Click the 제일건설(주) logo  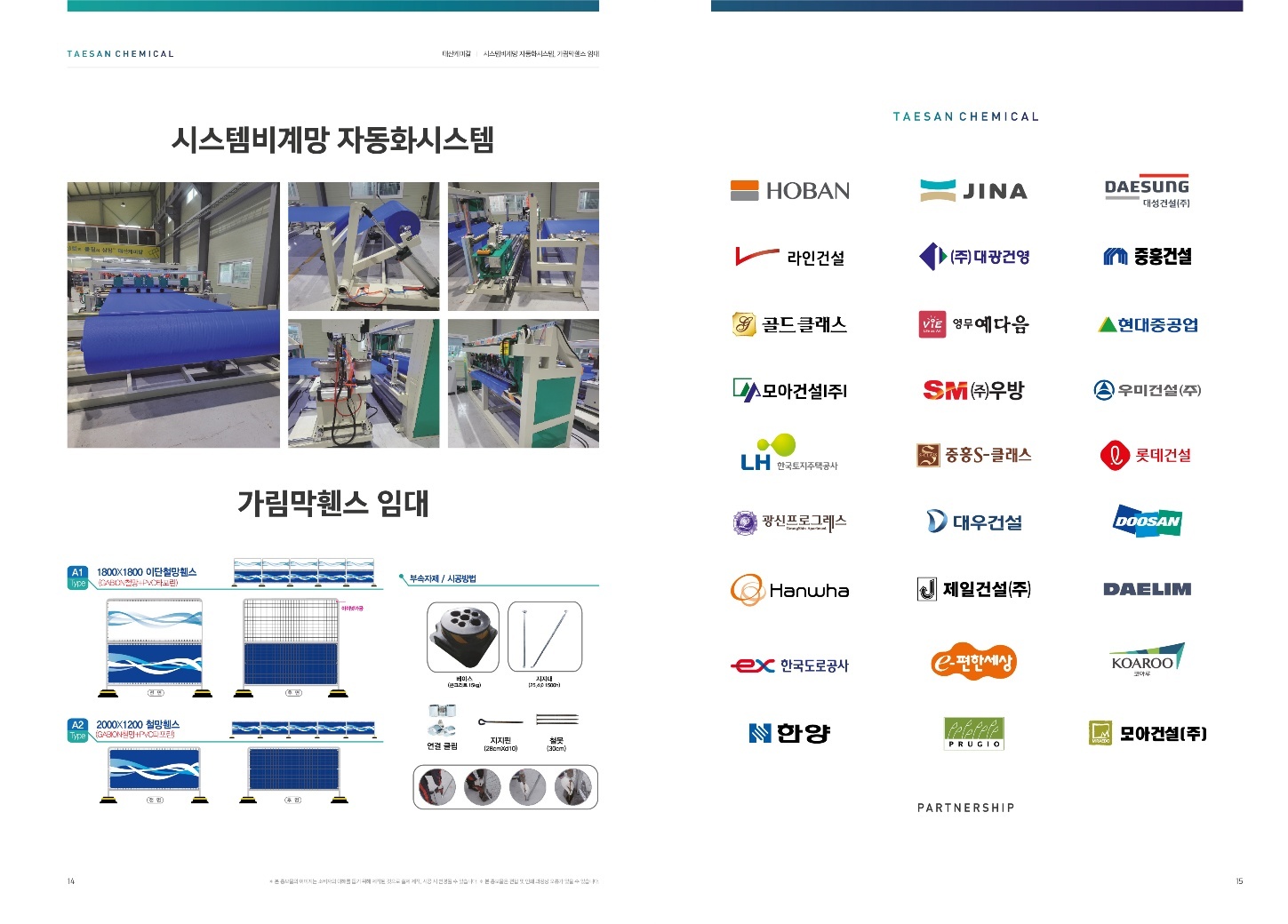(x=974, y=589)
